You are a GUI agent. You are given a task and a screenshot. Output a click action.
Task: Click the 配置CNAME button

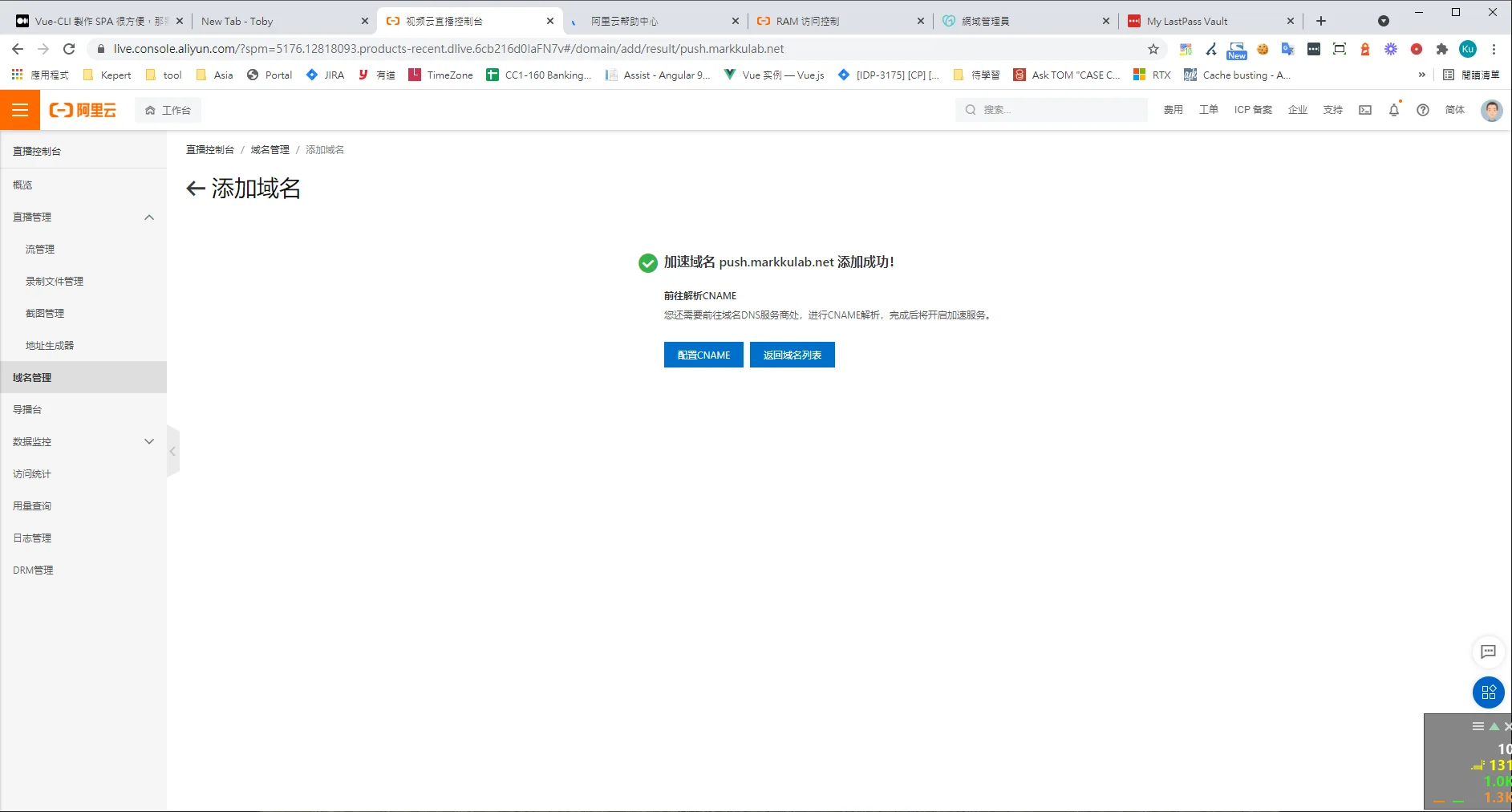tap(703, 355)
